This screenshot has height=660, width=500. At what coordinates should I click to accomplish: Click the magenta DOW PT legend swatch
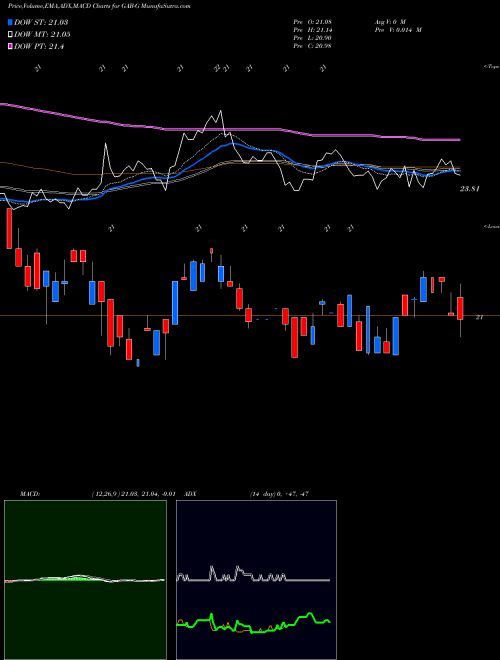[11, 47]
